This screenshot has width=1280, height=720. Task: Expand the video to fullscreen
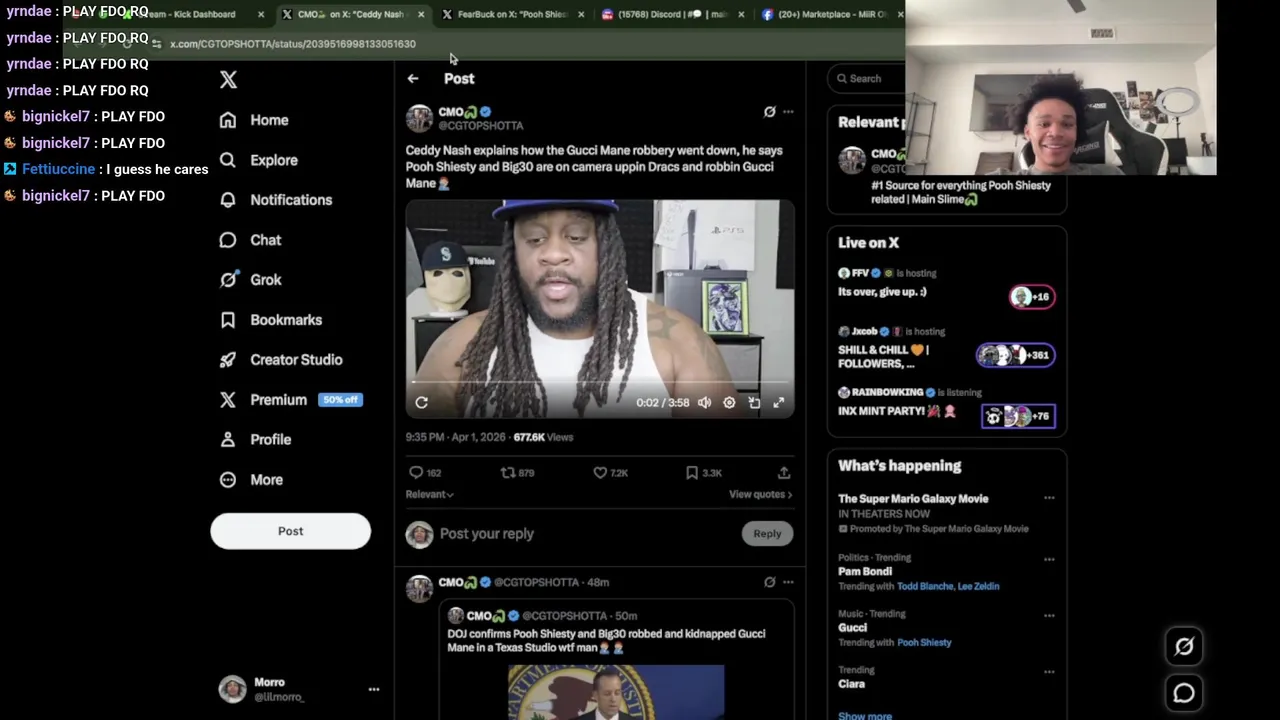779,403
